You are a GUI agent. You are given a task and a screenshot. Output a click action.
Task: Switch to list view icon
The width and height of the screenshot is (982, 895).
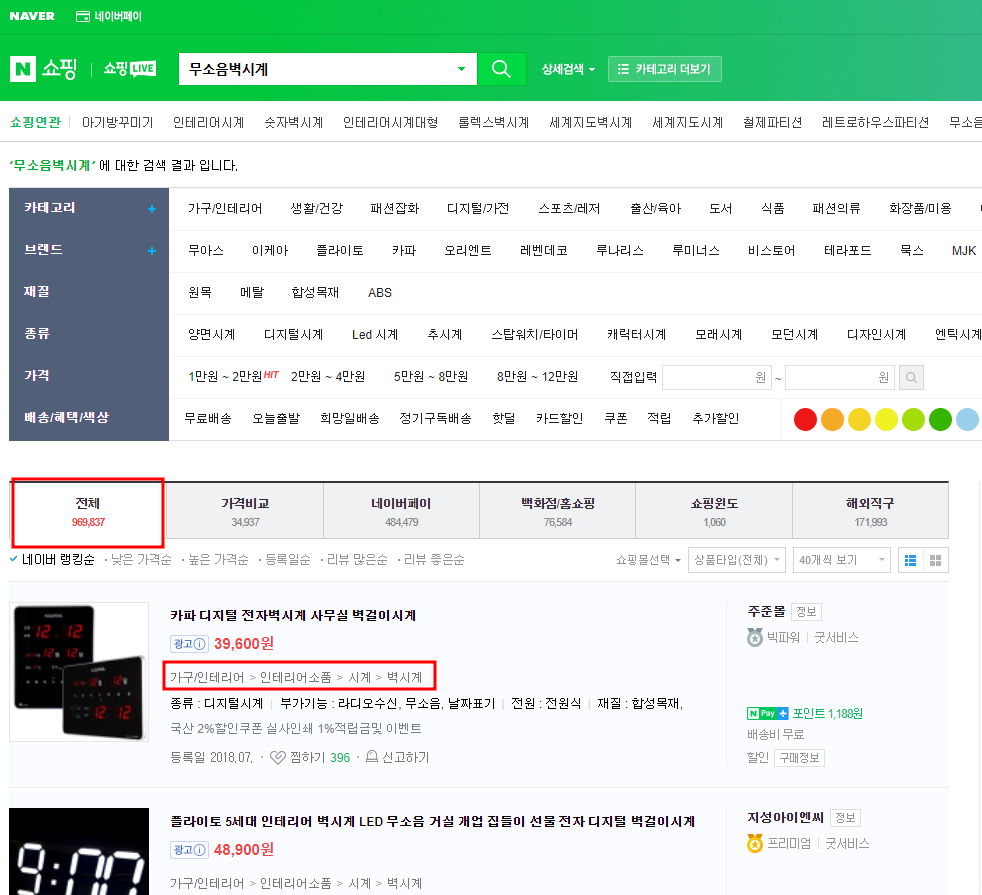pyautogui.click(x=911, y=560)
